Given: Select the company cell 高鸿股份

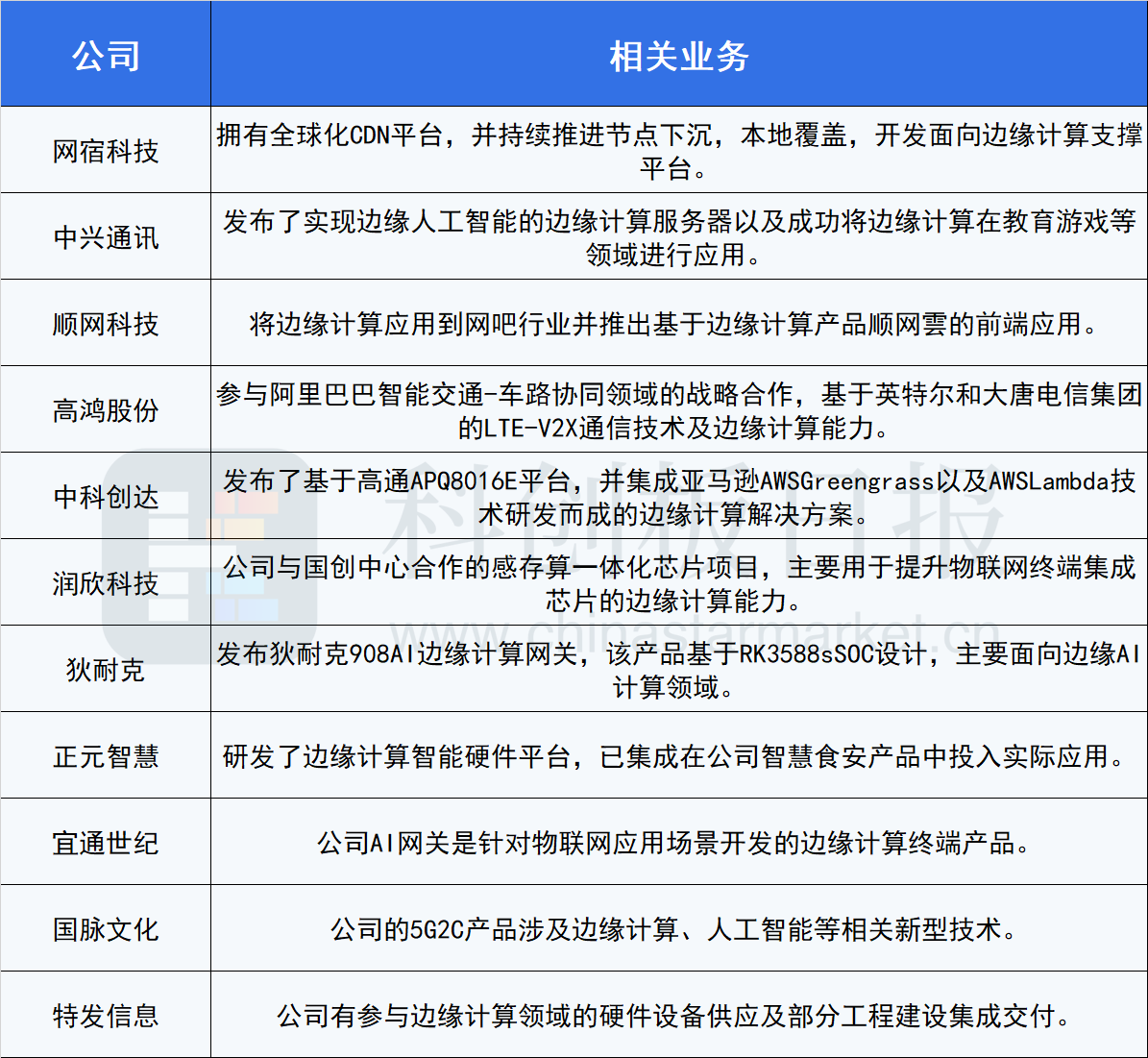Looking at the screenshot, I should pyautogui.click(x=106, y=410).
